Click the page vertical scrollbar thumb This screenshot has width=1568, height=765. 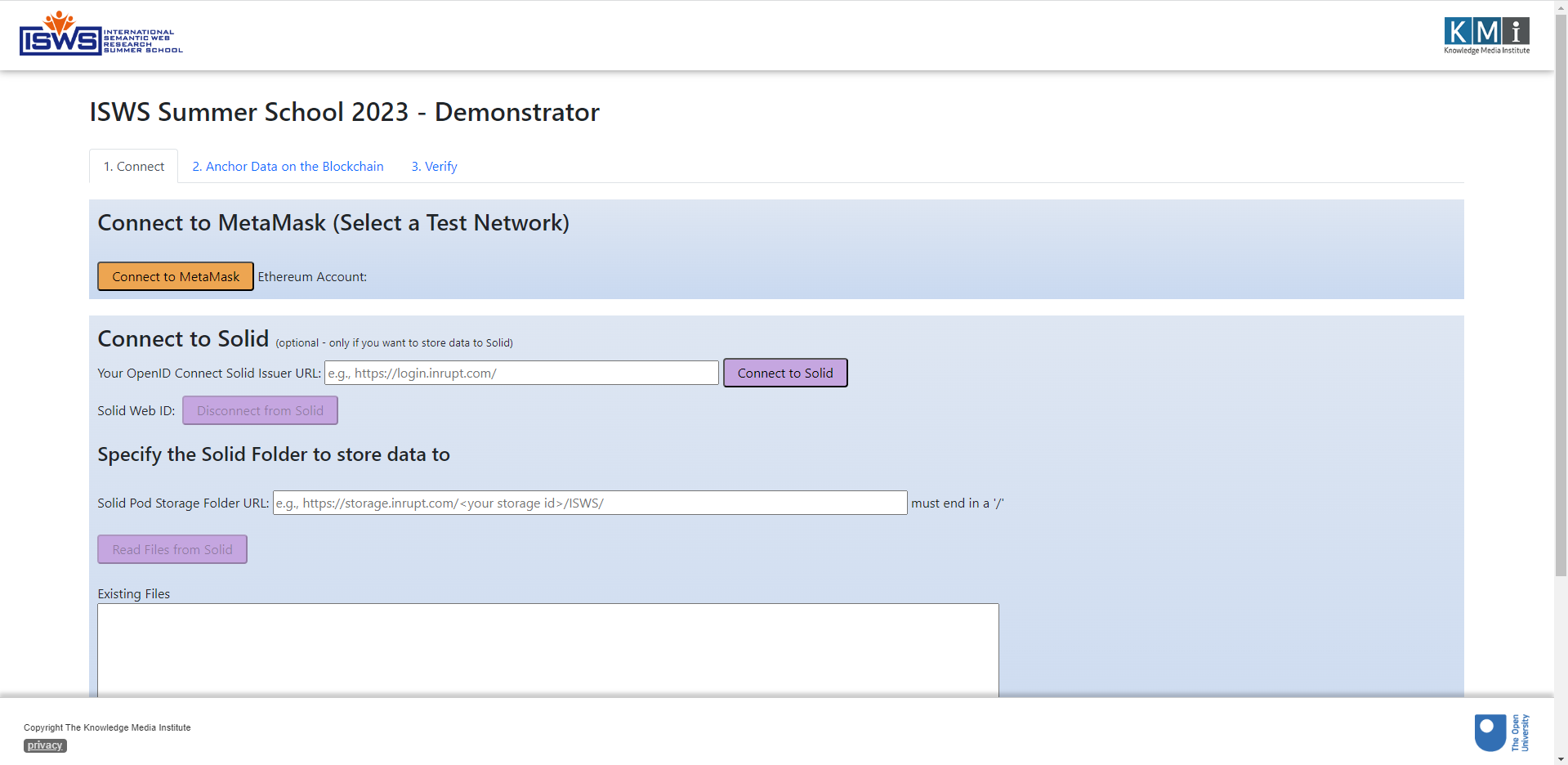(x=1561, y=294)
